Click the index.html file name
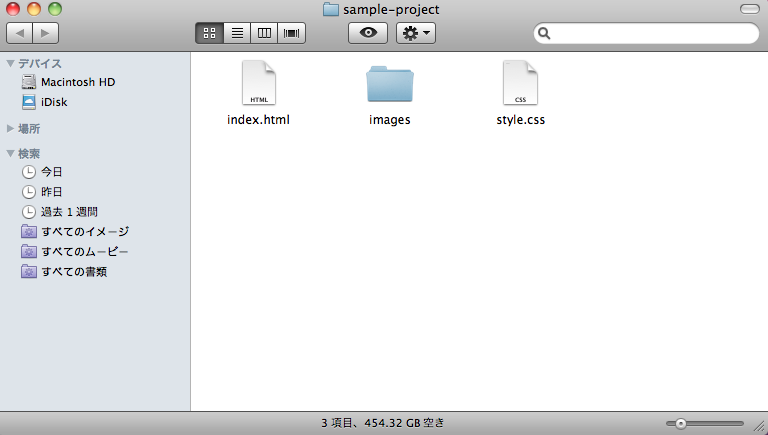 [258, 120]
